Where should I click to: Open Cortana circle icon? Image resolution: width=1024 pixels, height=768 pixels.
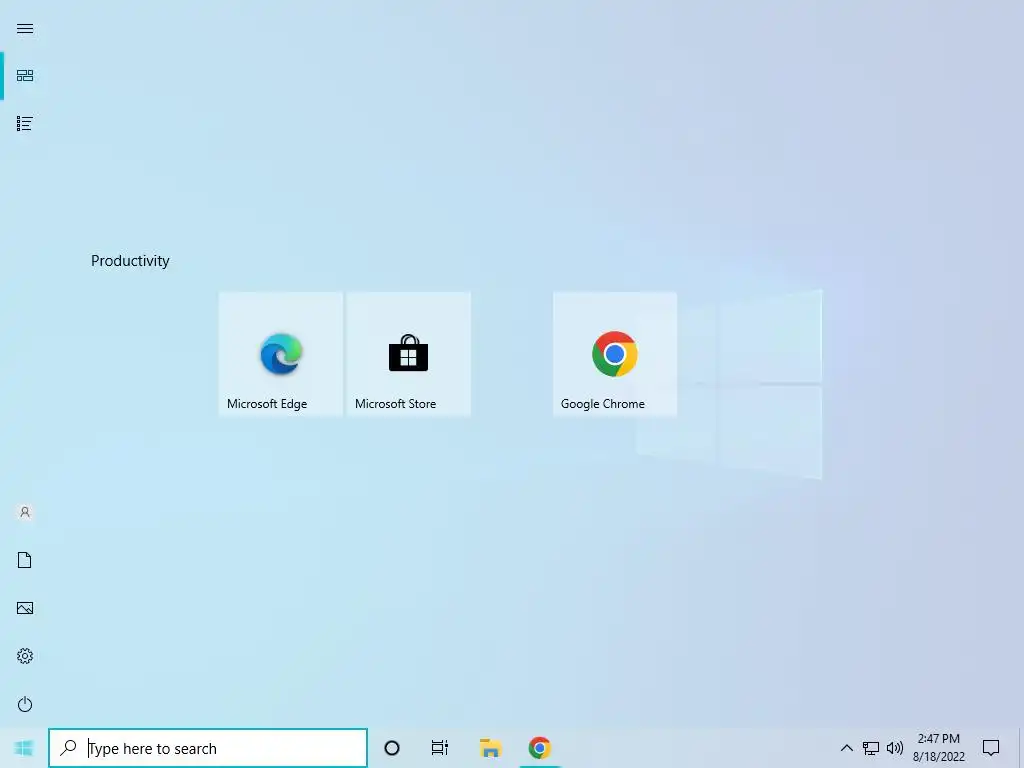[x=392, y=748]
